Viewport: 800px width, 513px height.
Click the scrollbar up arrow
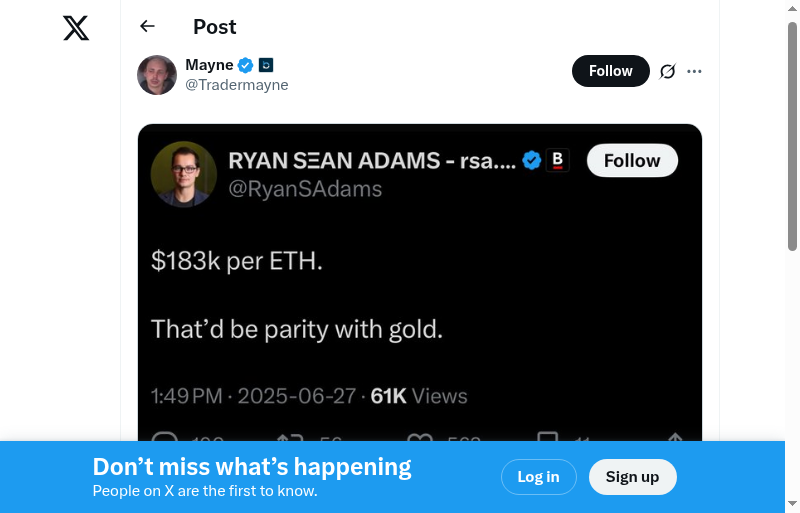[x=792, y=9]
